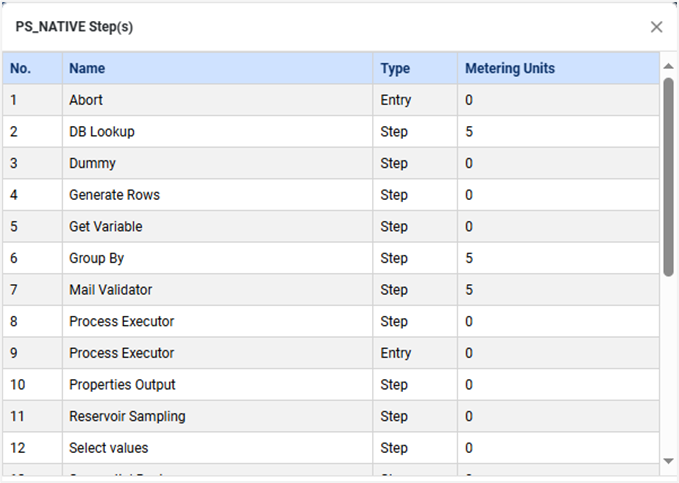Image resolution: width=679 pixels, height=483 pixels.
Task: Select the DB Lookup step row
Action: pyautogui.click(x=101, y=132)
